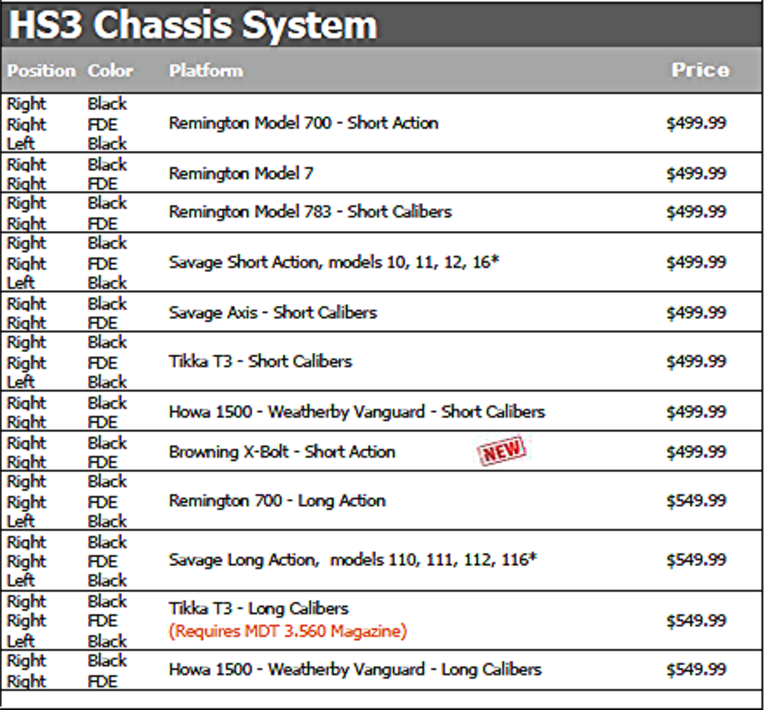The width and height of the screenshot is (764, 710).
Task: Click the $499.99 price for Remington Model 700 Short Action
Action: [696, 123]
